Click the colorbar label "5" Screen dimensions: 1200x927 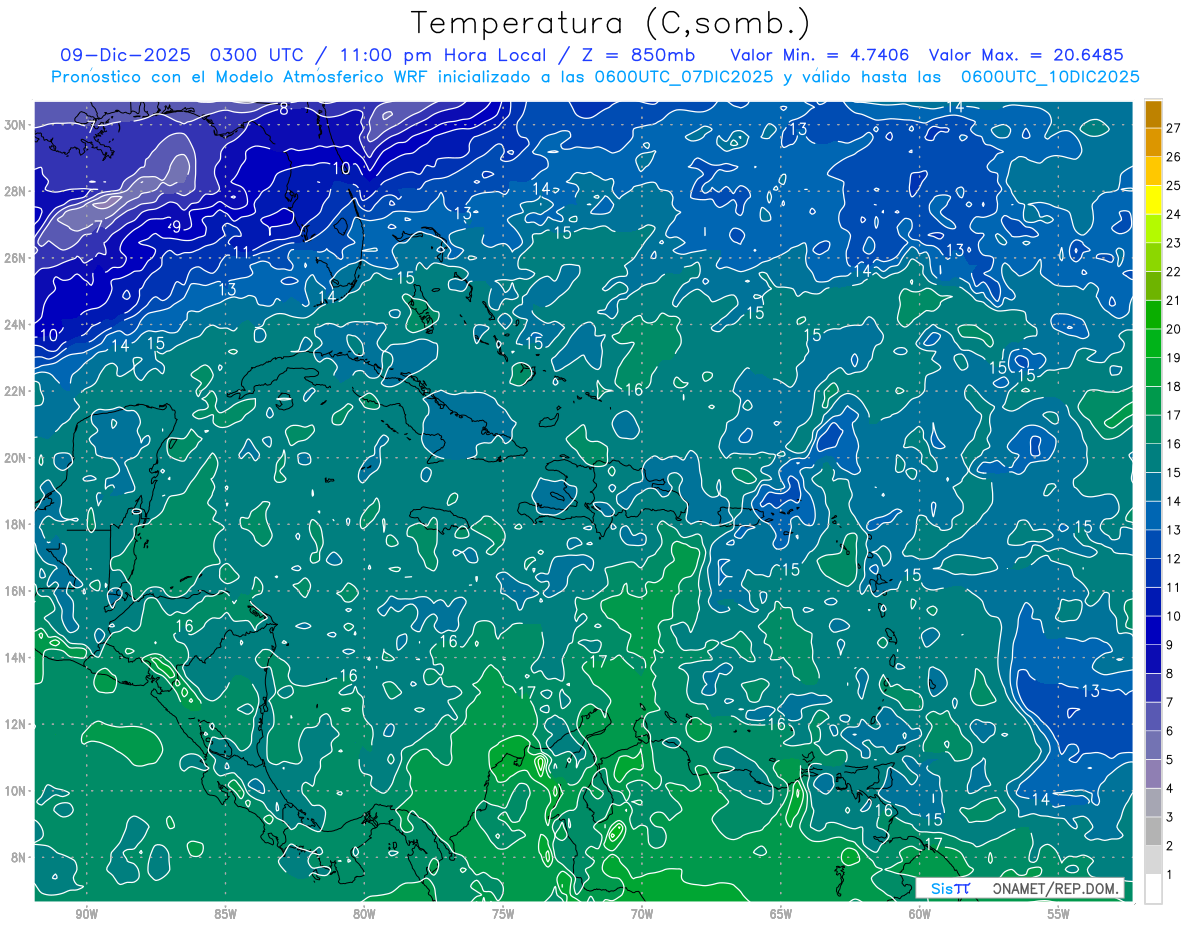coord(1169,760)
